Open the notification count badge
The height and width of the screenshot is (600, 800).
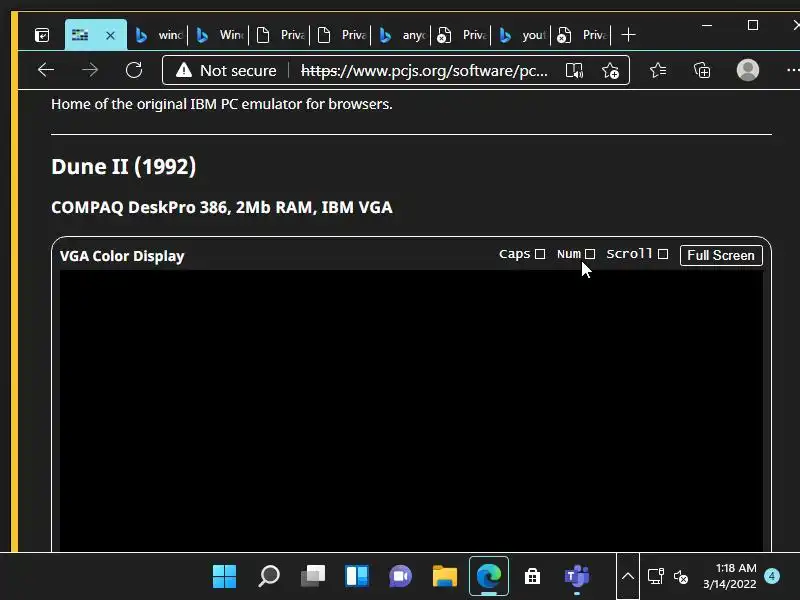(x=772, y=576)
